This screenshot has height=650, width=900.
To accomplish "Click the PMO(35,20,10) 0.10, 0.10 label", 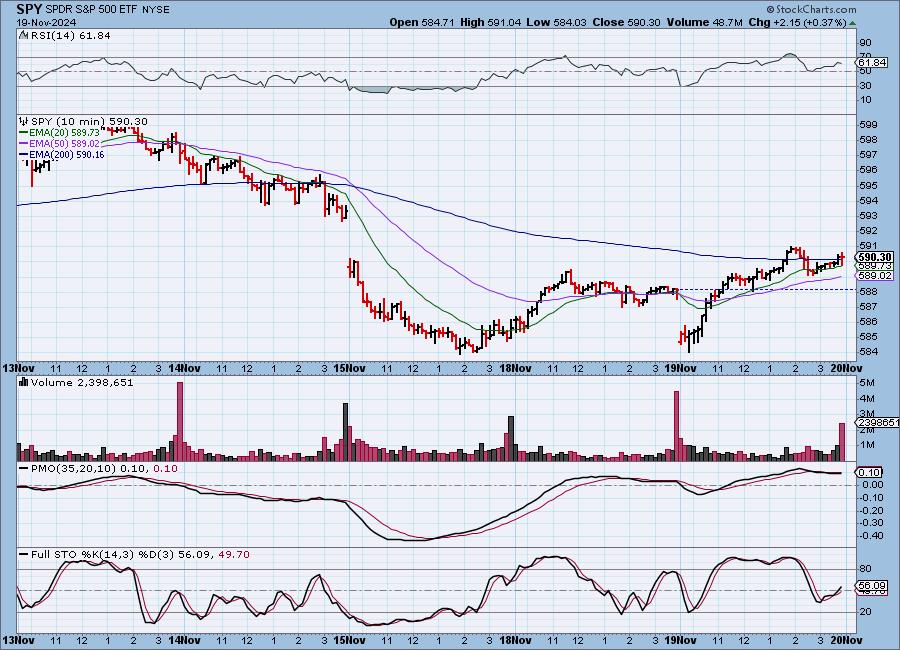I will point(104,469).
